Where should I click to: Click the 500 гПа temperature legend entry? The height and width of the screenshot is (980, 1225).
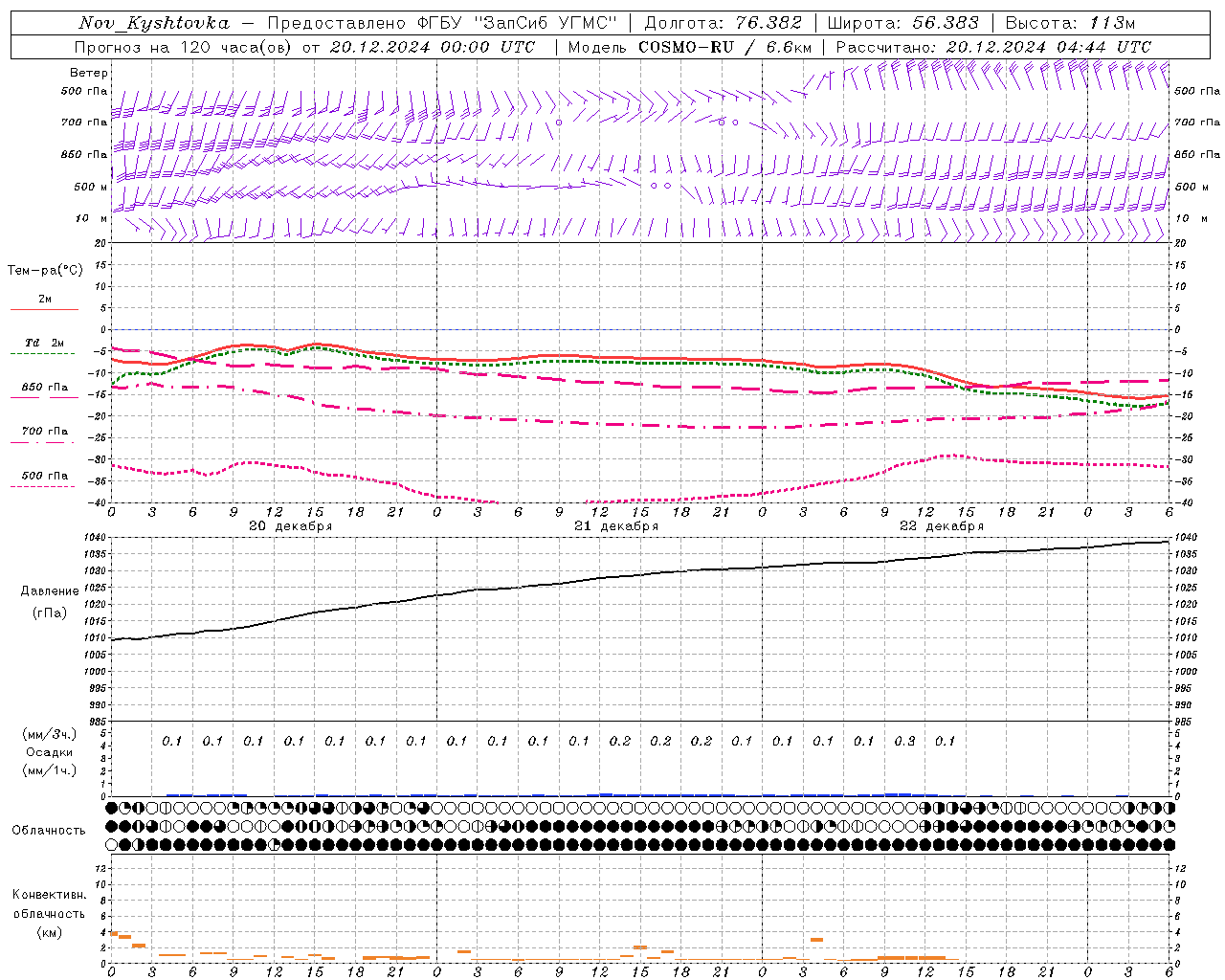coord(45,476)
